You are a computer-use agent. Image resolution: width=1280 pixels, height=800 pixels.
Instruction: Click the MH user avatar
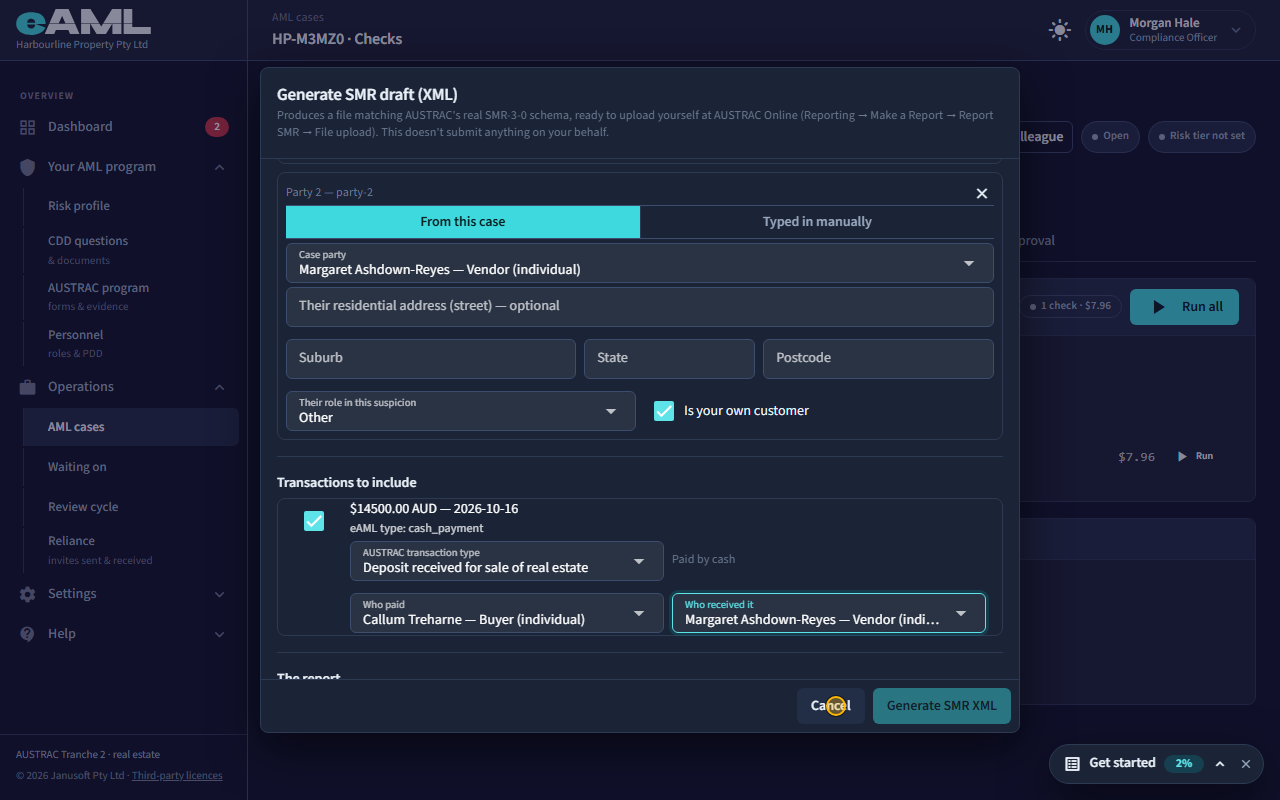click(x=1104, y=30)
